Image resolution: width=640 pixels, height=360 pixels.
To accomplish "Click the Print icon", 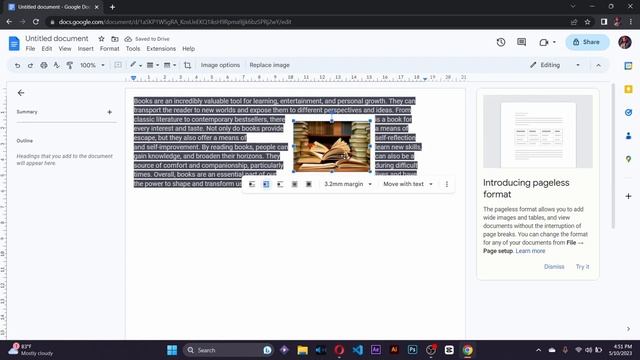I will (44, 65).
